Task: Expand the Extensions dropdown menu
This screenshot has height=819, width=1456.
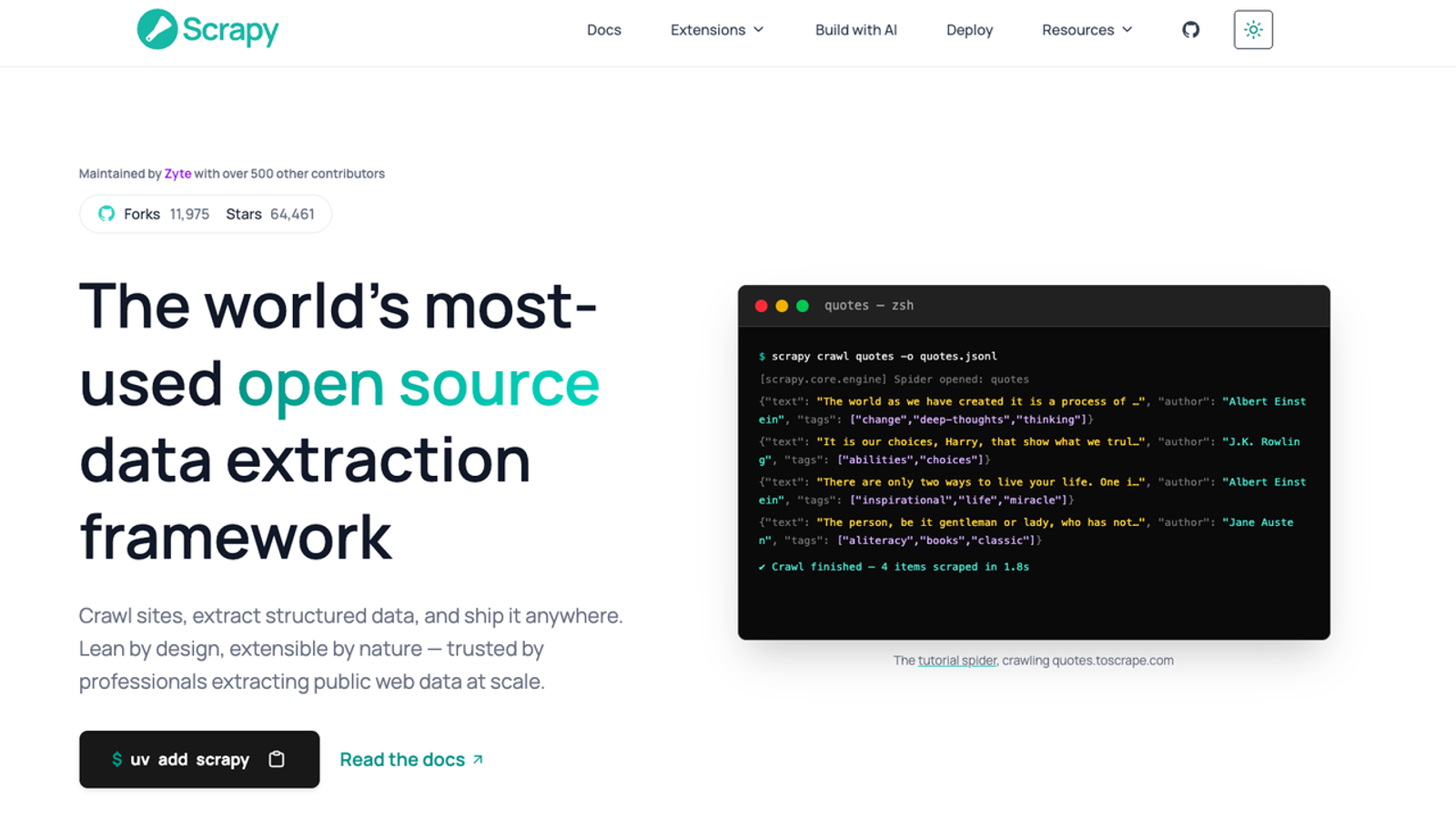Action: click(717, 30)
